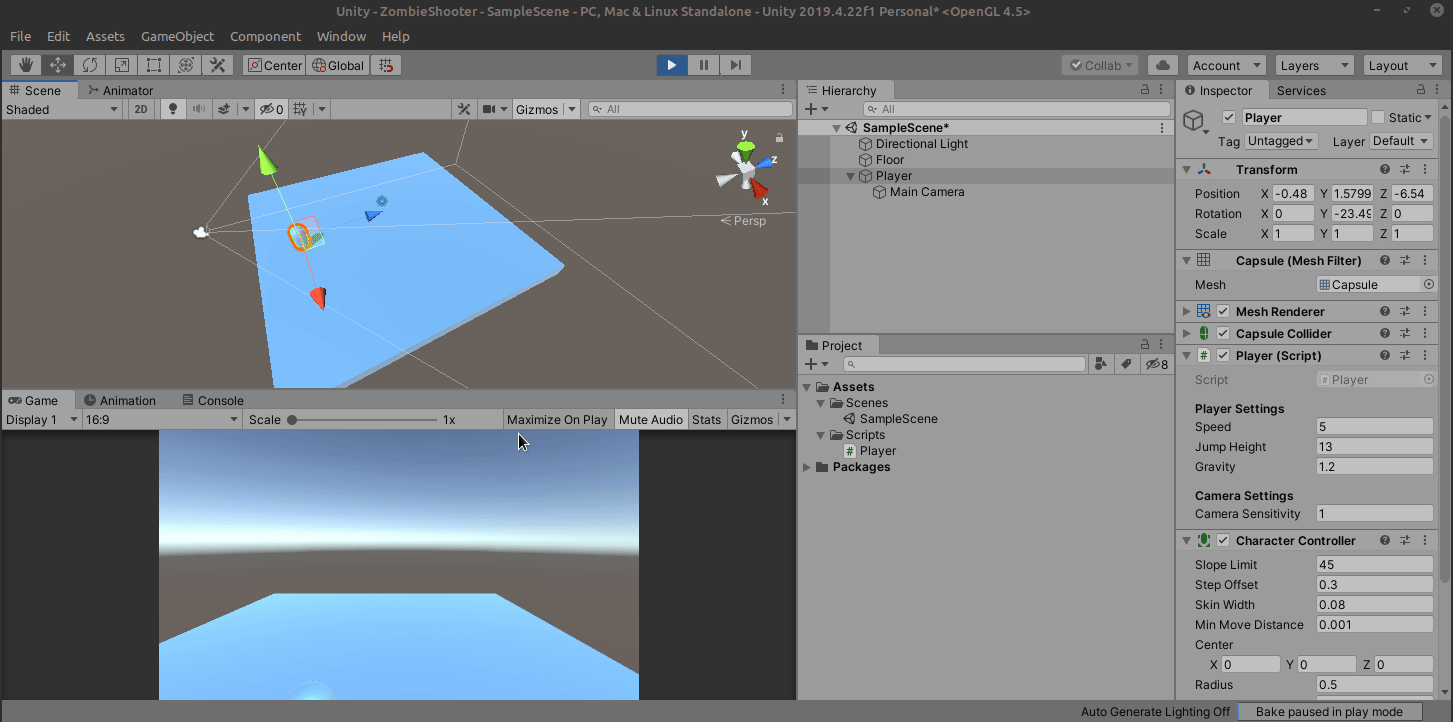1453x722 pixels.
Task: Open the Scene view Gizmos dropdown arrow
Action: (x=572, y=110)
